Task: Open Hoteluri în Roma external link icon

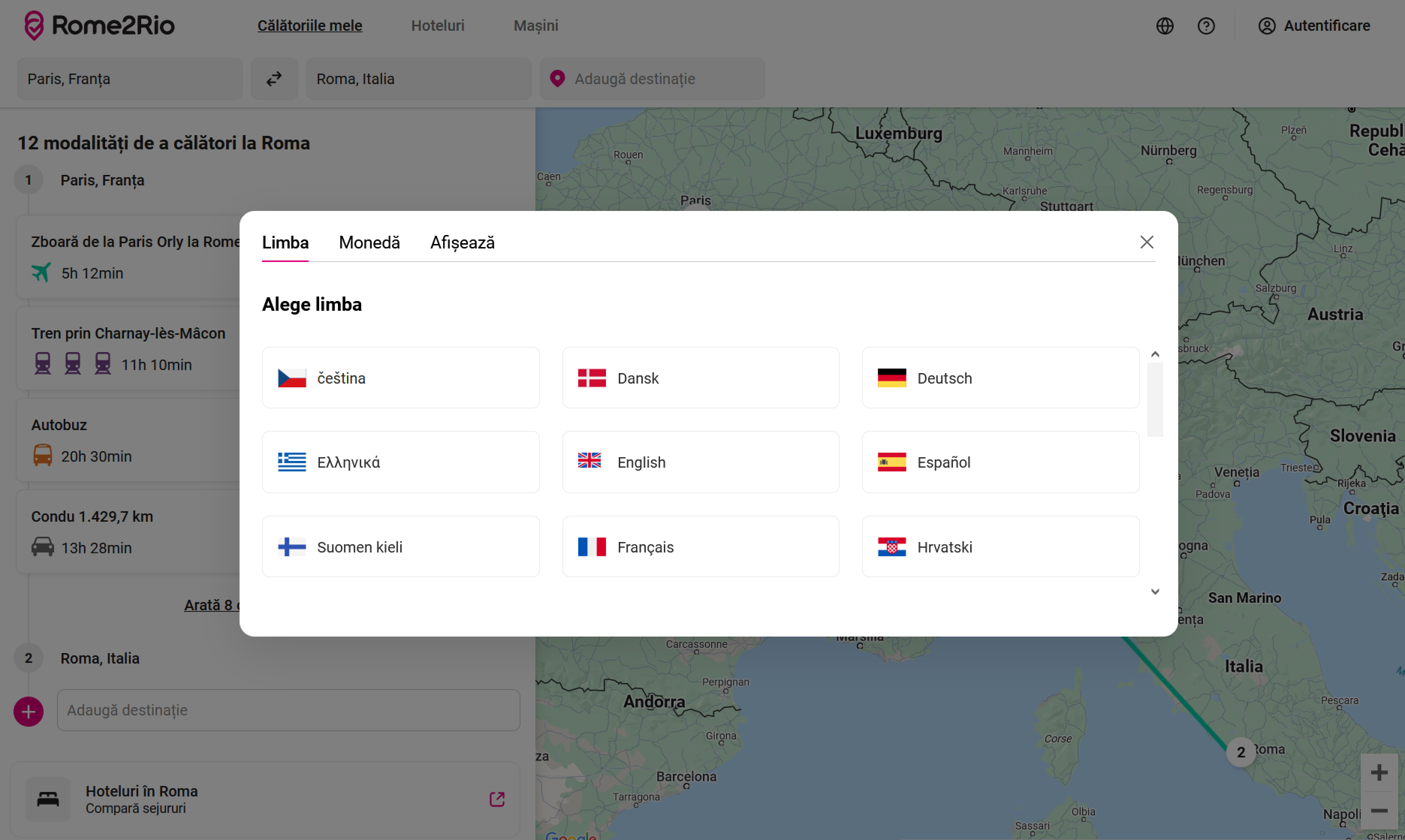Action: 496,799
